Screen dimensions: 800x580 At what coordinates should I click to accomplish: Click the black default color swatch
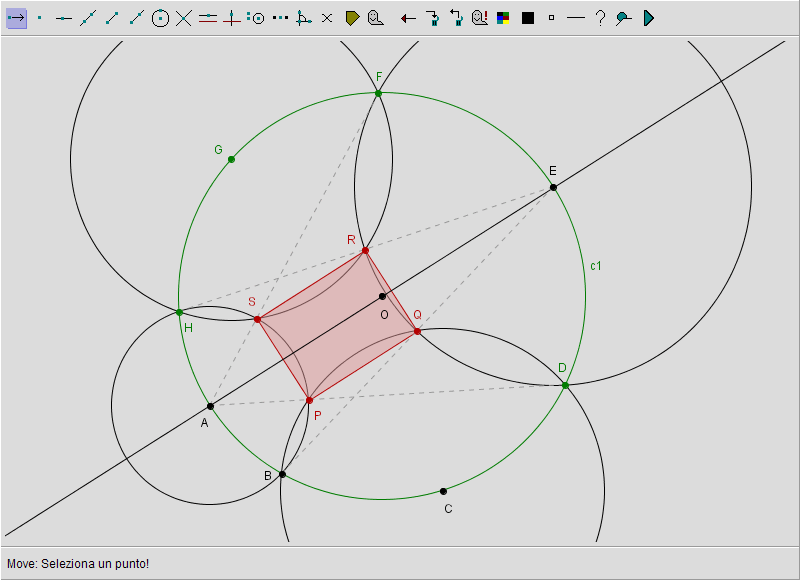click(528, 18)
